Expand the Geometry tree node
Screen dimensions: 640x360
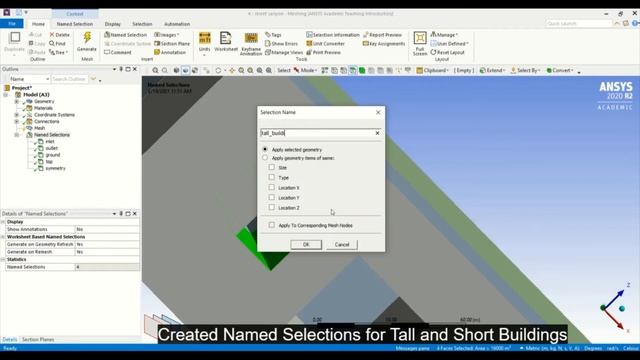pyautogui.click(x=16, y=101)
